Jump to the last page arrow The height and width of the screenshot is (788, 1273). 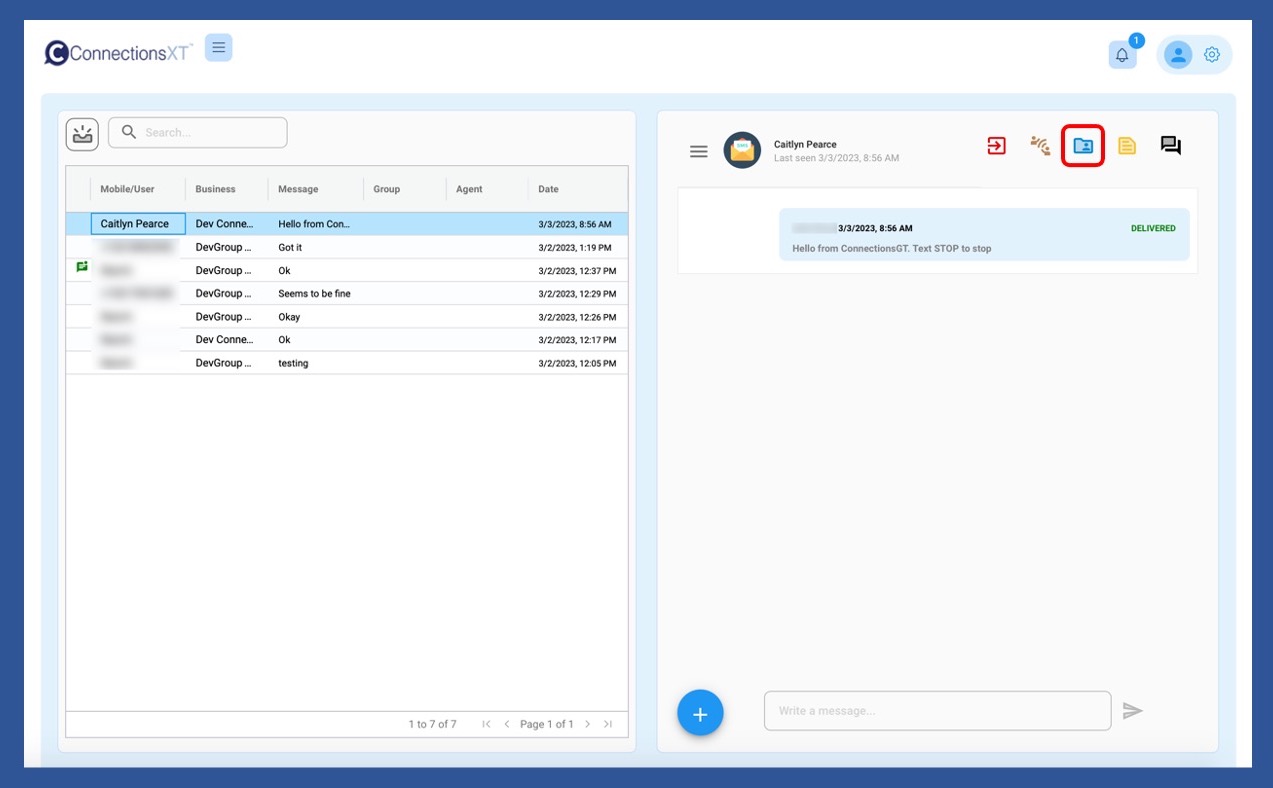[x=608, y=724]
